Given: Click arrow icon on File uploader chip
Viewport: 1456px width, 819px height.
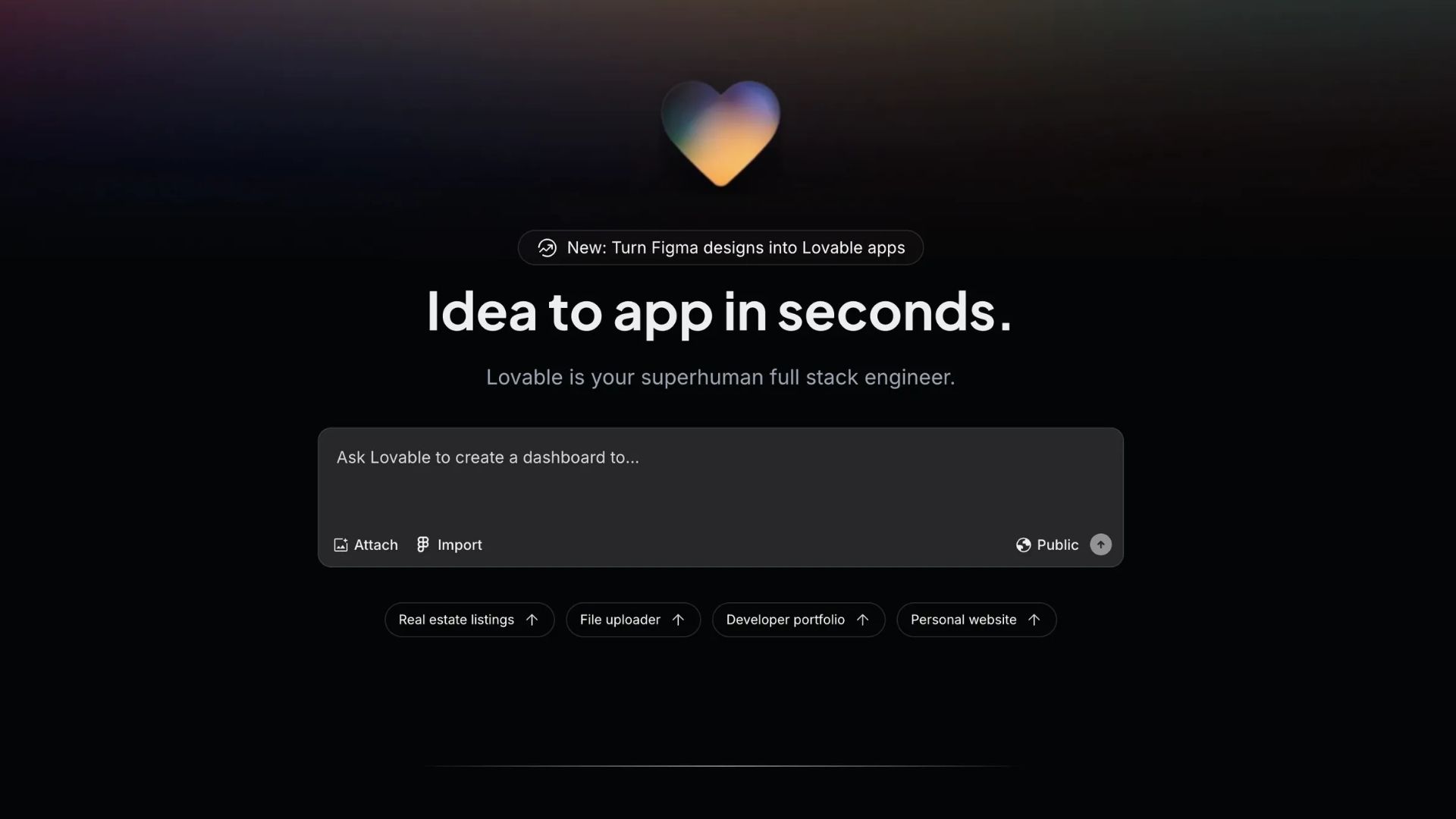Looking at the screenshot, I should click(x=678, y=620).
